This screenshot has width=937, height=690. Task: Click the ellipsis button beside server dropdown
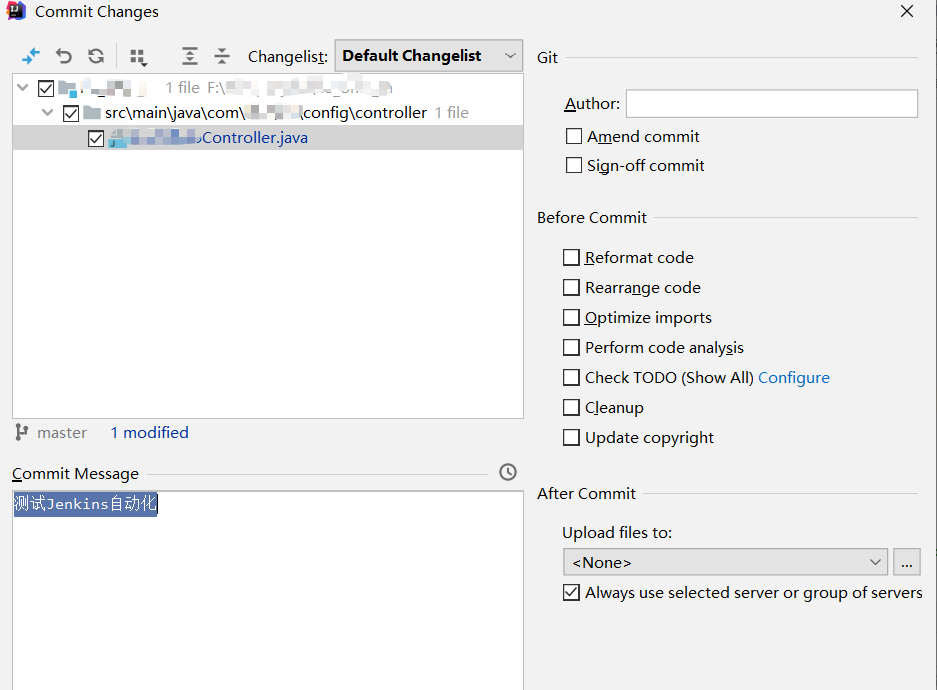pos(906,562)
